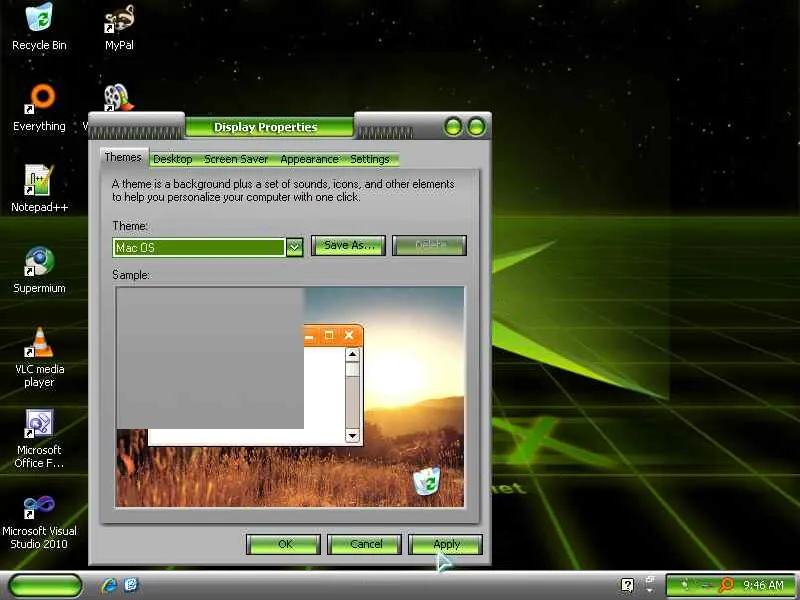Select the Notepad++ desktop icon
This screenshot has width=800, height=600.
(x=39, y=189)
